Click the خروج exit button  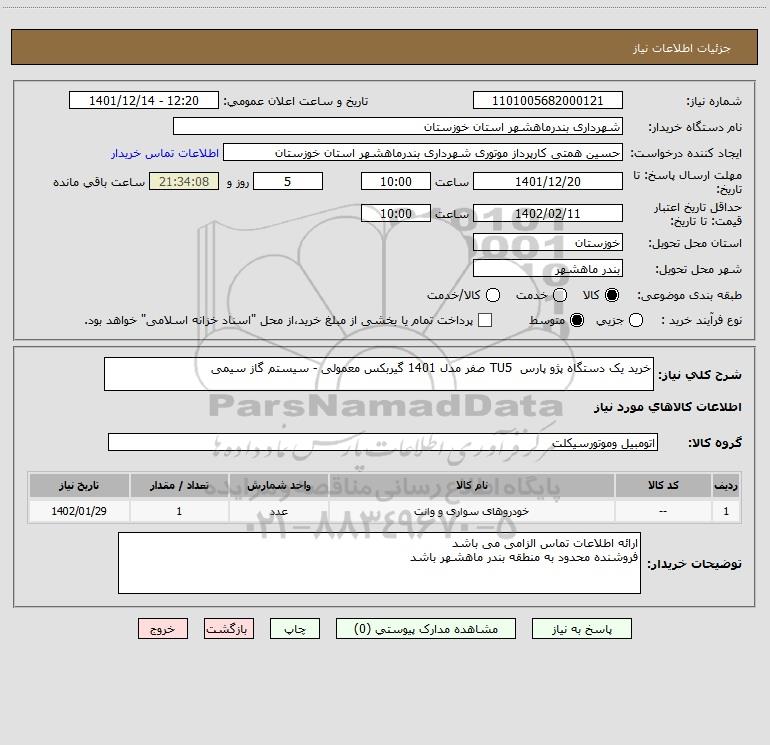tap(163, 629)
